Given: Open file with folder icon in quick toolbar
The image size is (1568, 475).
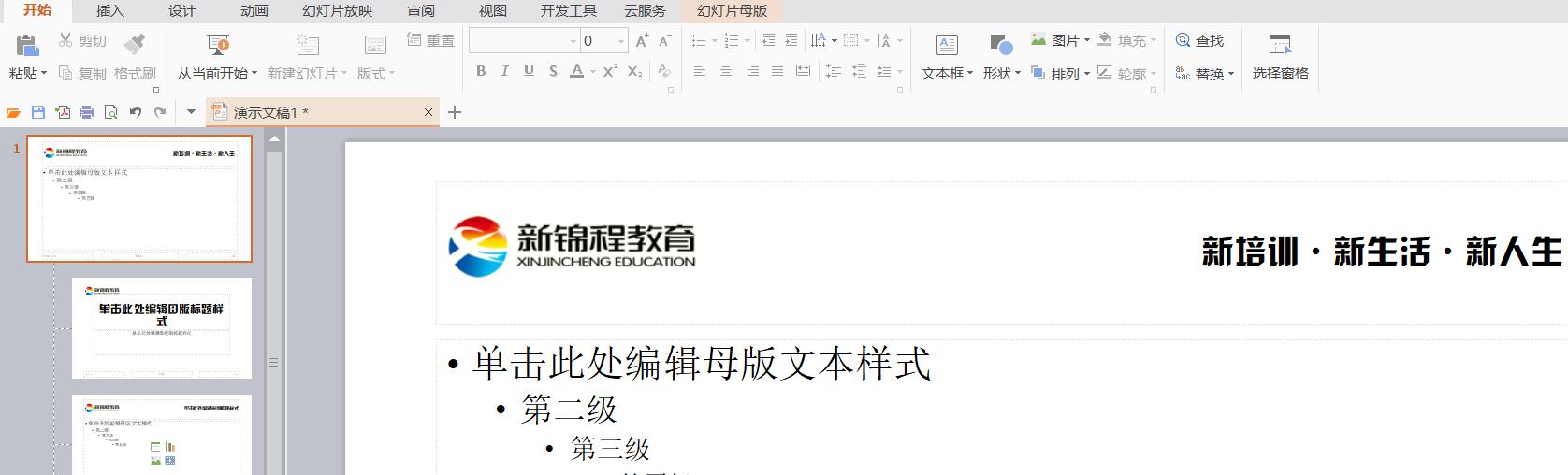Looking at the screenshot, I should coord(13,112).
